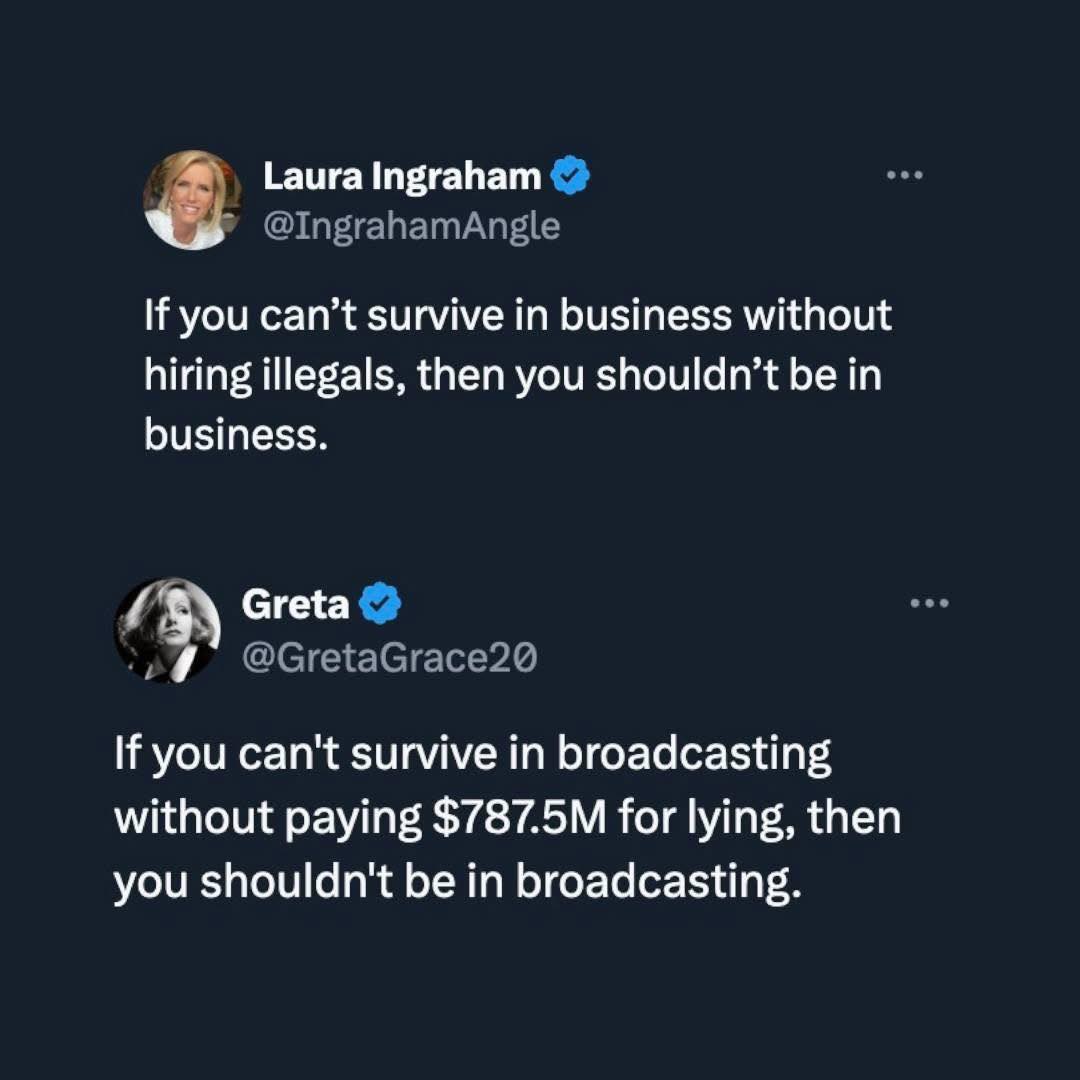Open Laura Ingraham's profile picture
The height and width of the screenshot is (1080, 1080).
[193, 200]
